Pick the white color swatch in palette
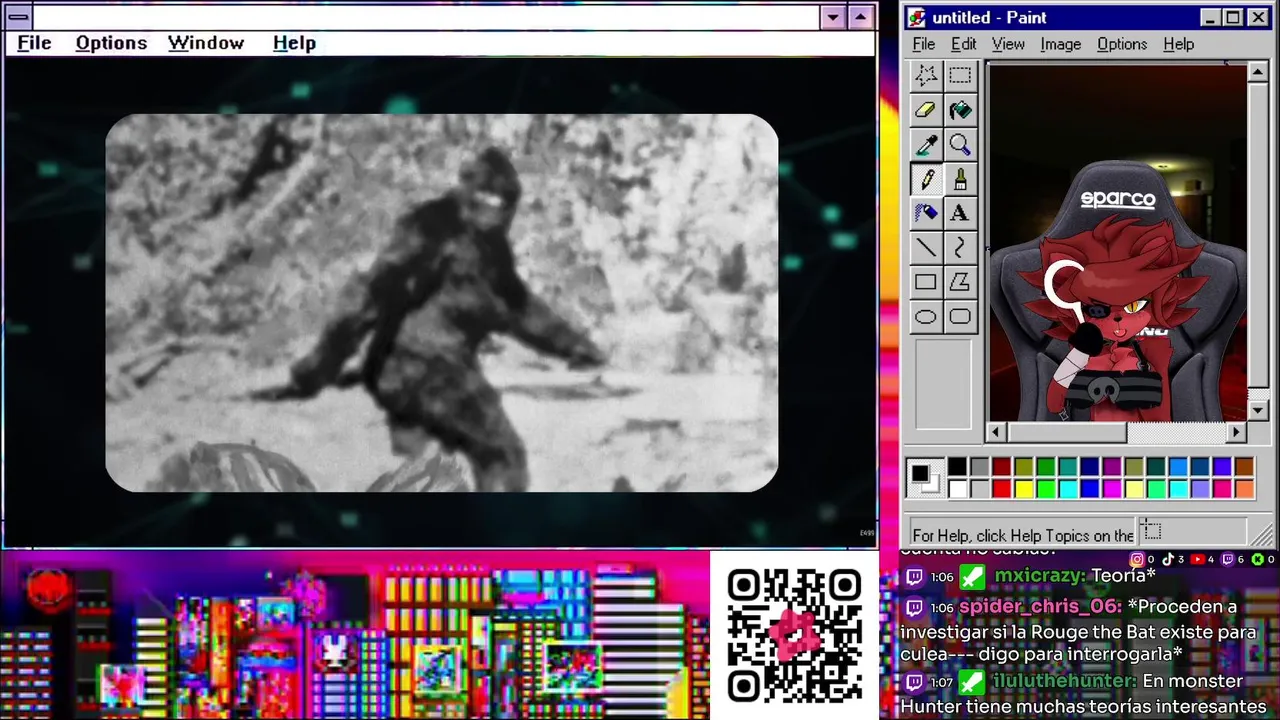 tap(957, 489)
